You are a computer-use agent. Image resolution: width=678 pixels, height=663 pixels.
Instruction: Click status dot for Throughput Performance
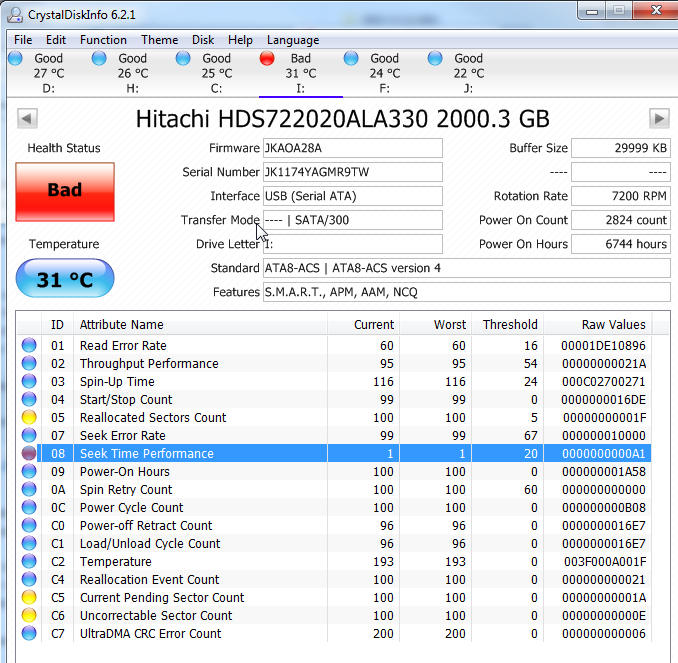pos(29,363)
